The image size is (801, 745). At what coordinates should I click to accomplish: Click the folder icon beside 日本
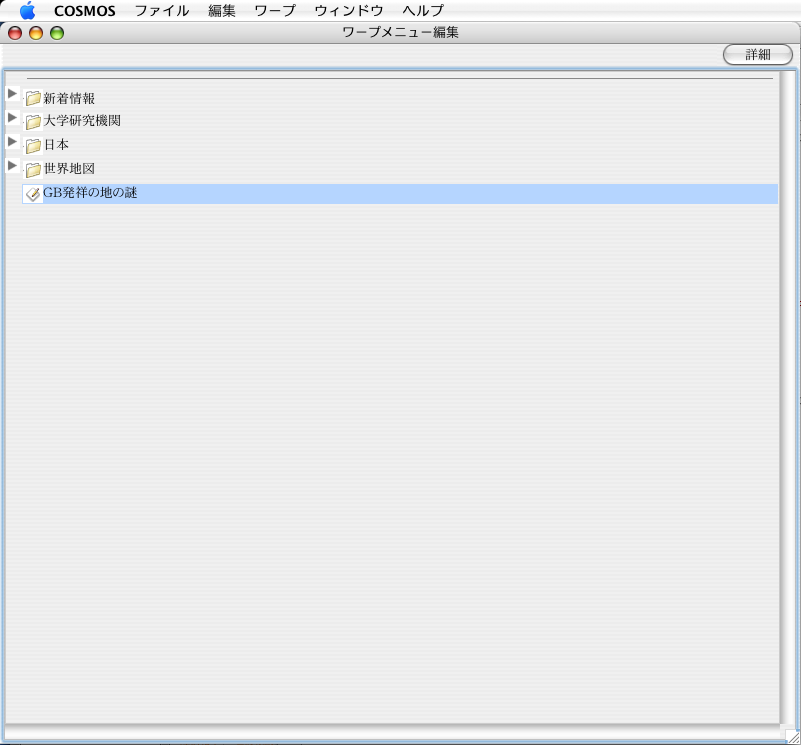point(33,146)
